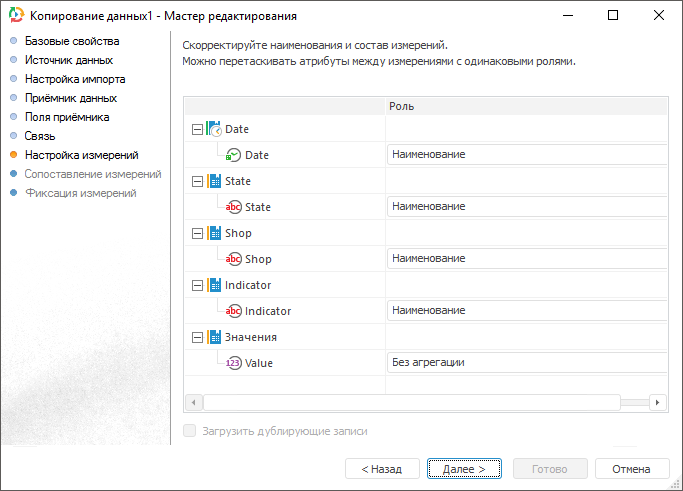The height and width of the screenshot is (491, 683).
Task: Toggle the duplicate records checkbox
Action: (x=190, y=431)
